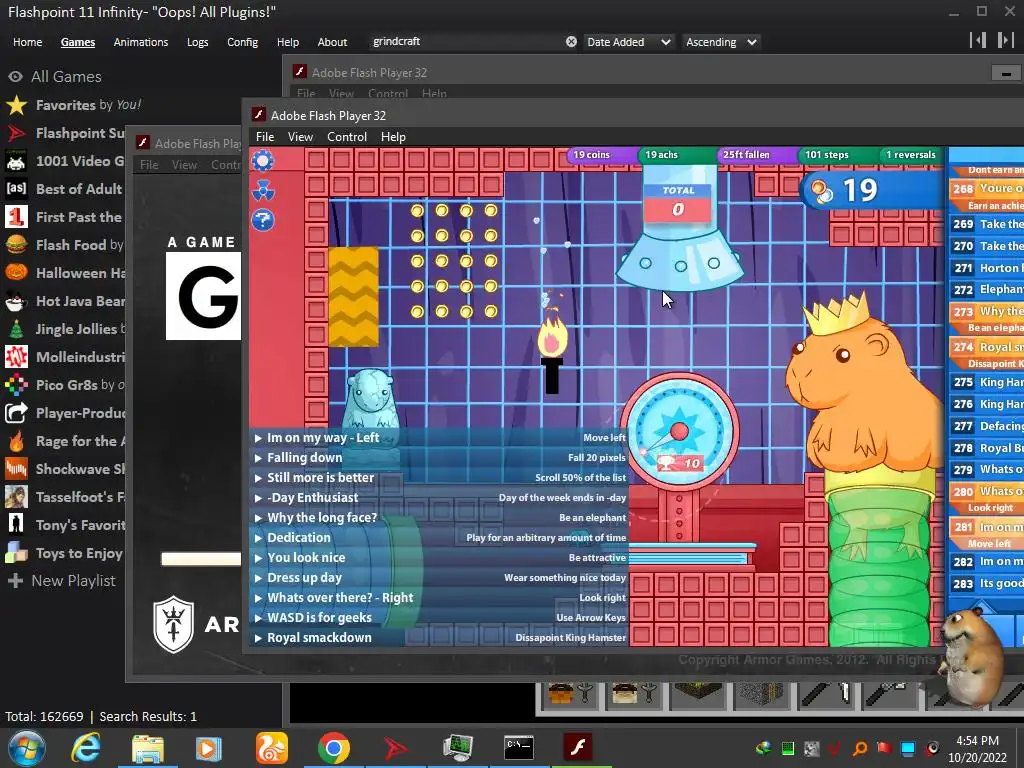Click achievement 275 King Ham in right list
This screenshot has height=768, width=1024.
click(986, 382)
